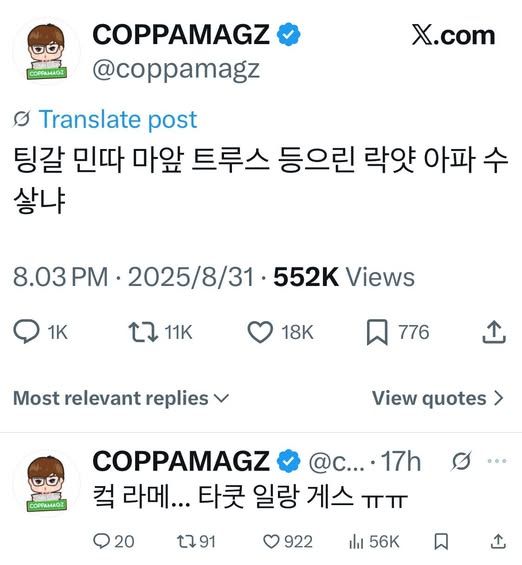Share the reply using its upload icon

(x=498, y=541)
